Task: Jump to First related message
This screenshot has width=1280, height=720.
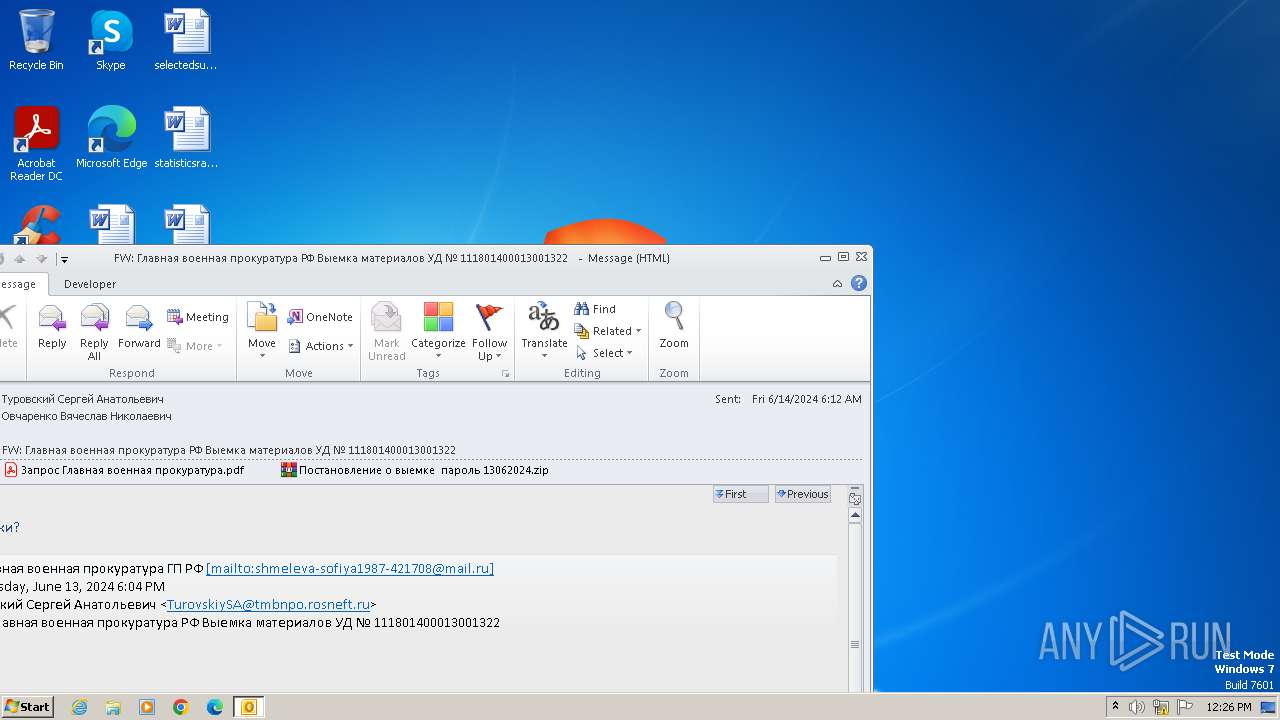Action: (x=740, y=494)
